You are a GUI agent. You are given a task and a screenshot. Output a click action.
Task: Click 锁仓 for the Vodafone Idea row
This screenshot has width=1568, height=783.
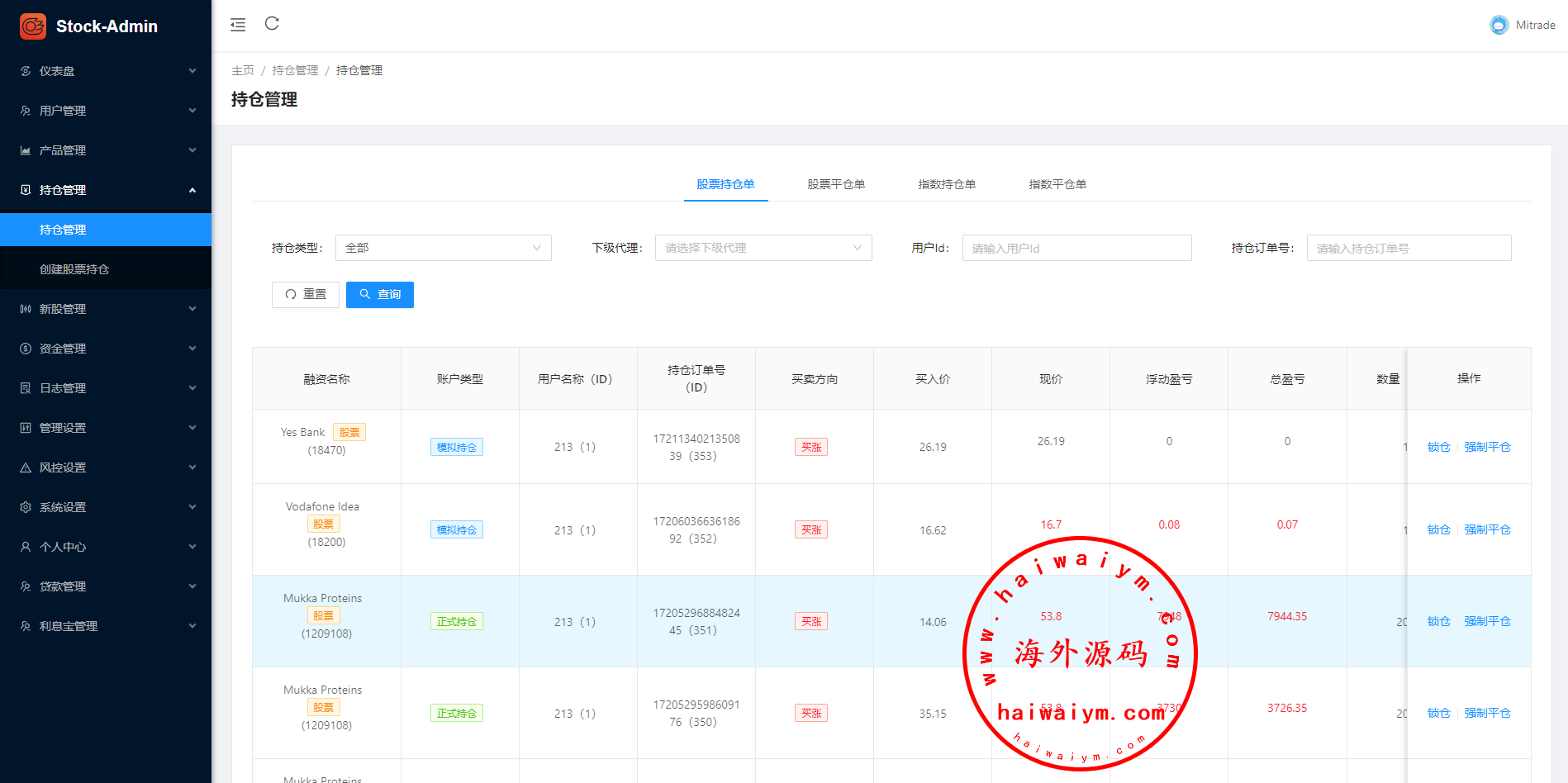tap(1438, 529)
